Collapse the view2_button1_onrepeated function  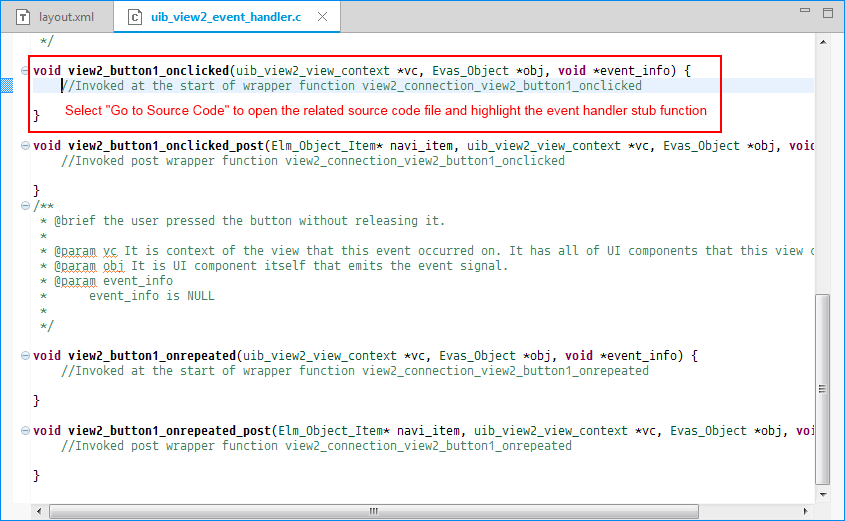click(x=24, y=356)
